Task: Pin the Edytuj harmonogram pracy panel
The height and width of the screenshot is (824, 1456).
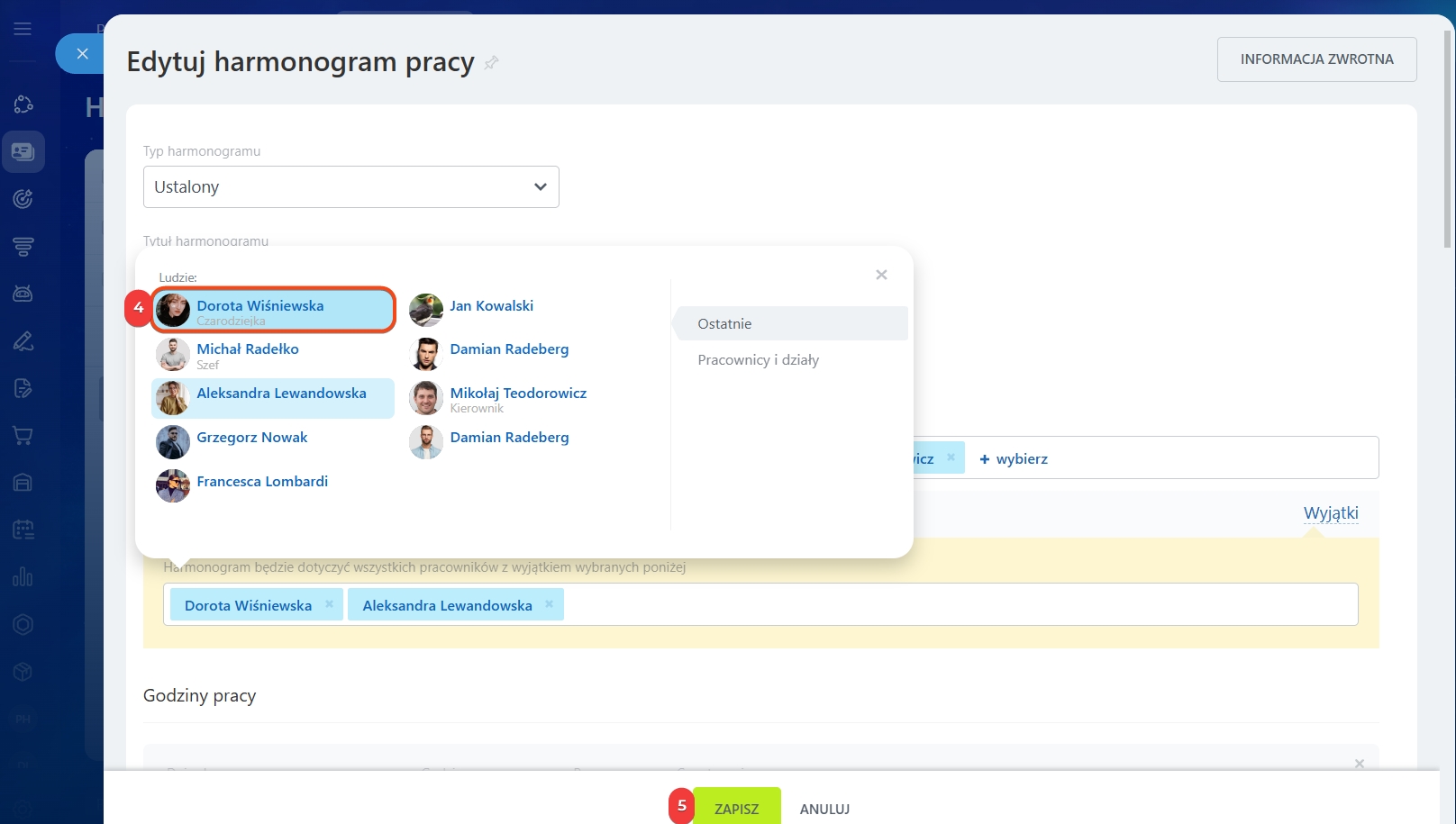Action: tap(491, 63)
